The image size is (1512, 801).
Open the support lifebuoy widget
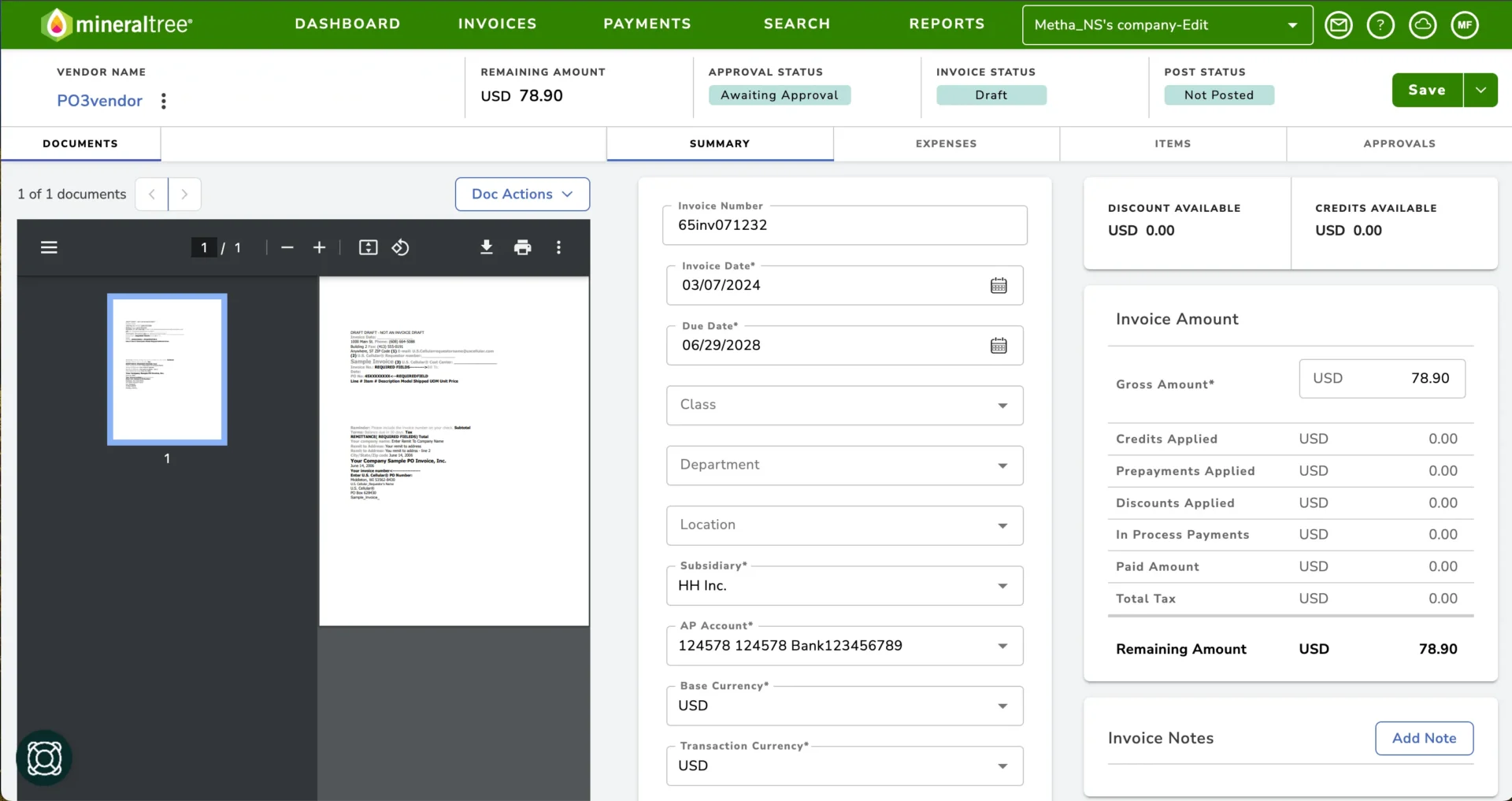pyautogui.click(x=44, y=758)
